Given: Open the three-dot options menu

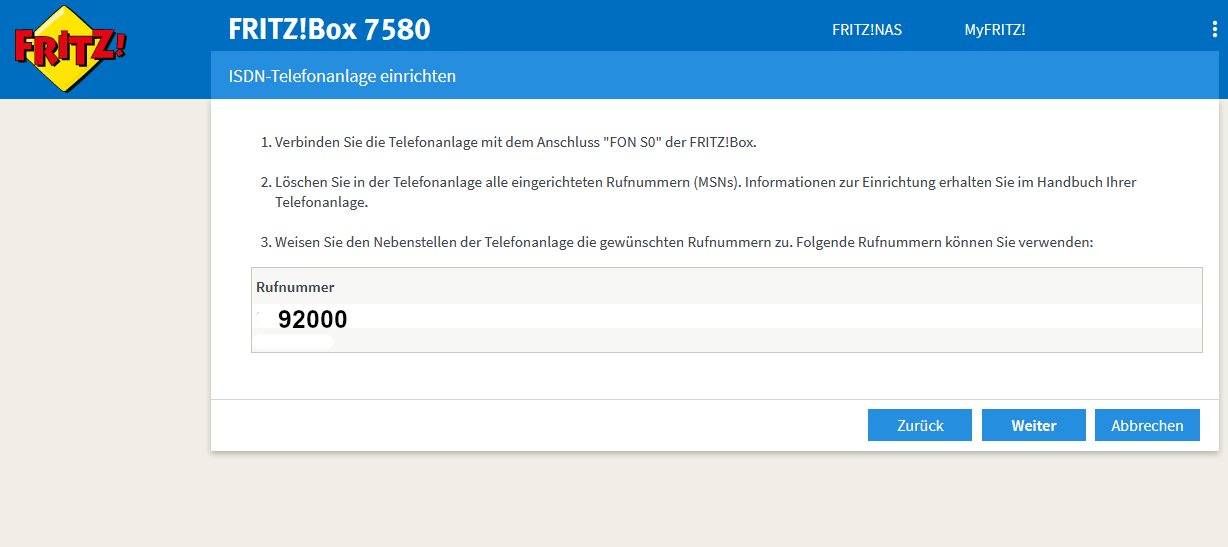Looking at the screenshot, I should [x=1214, y=30].
